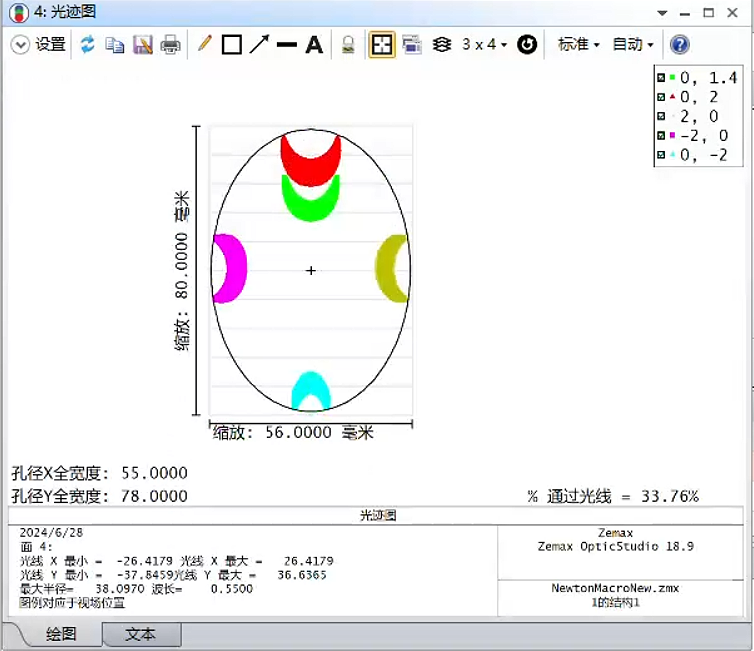Select the arrow drawing tool
This screenshot has height=651, width=754.
click(x=260, y=45)
